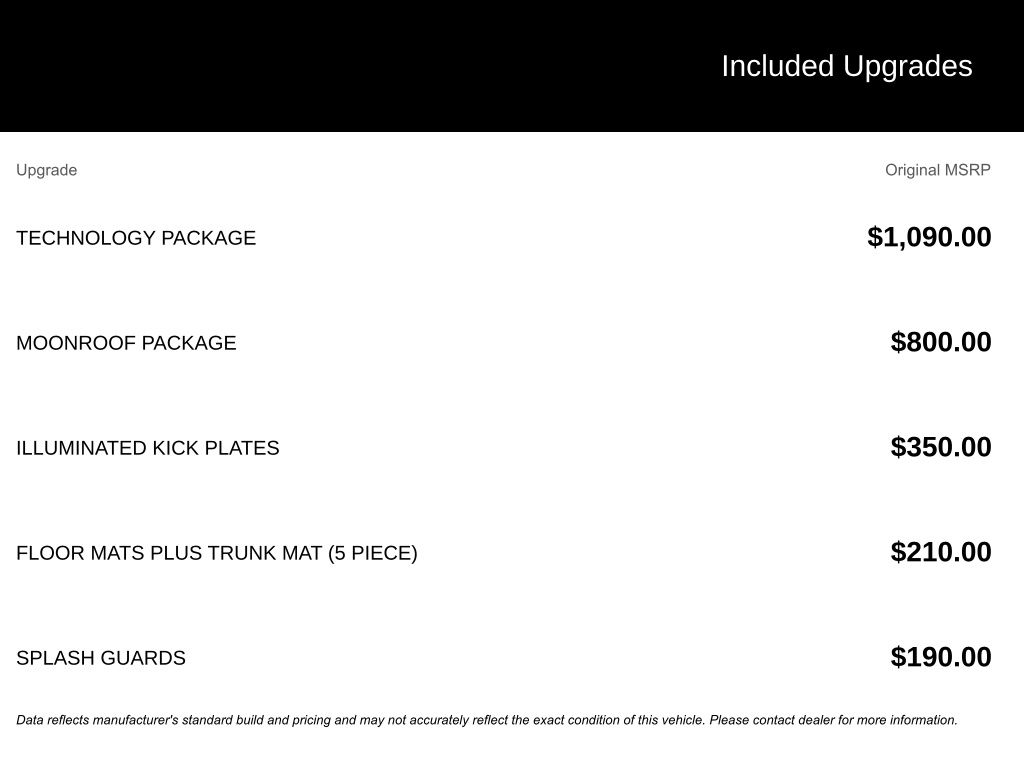Select the TECHNOLOGY PACKAGE upgrade name

(136, 238)
